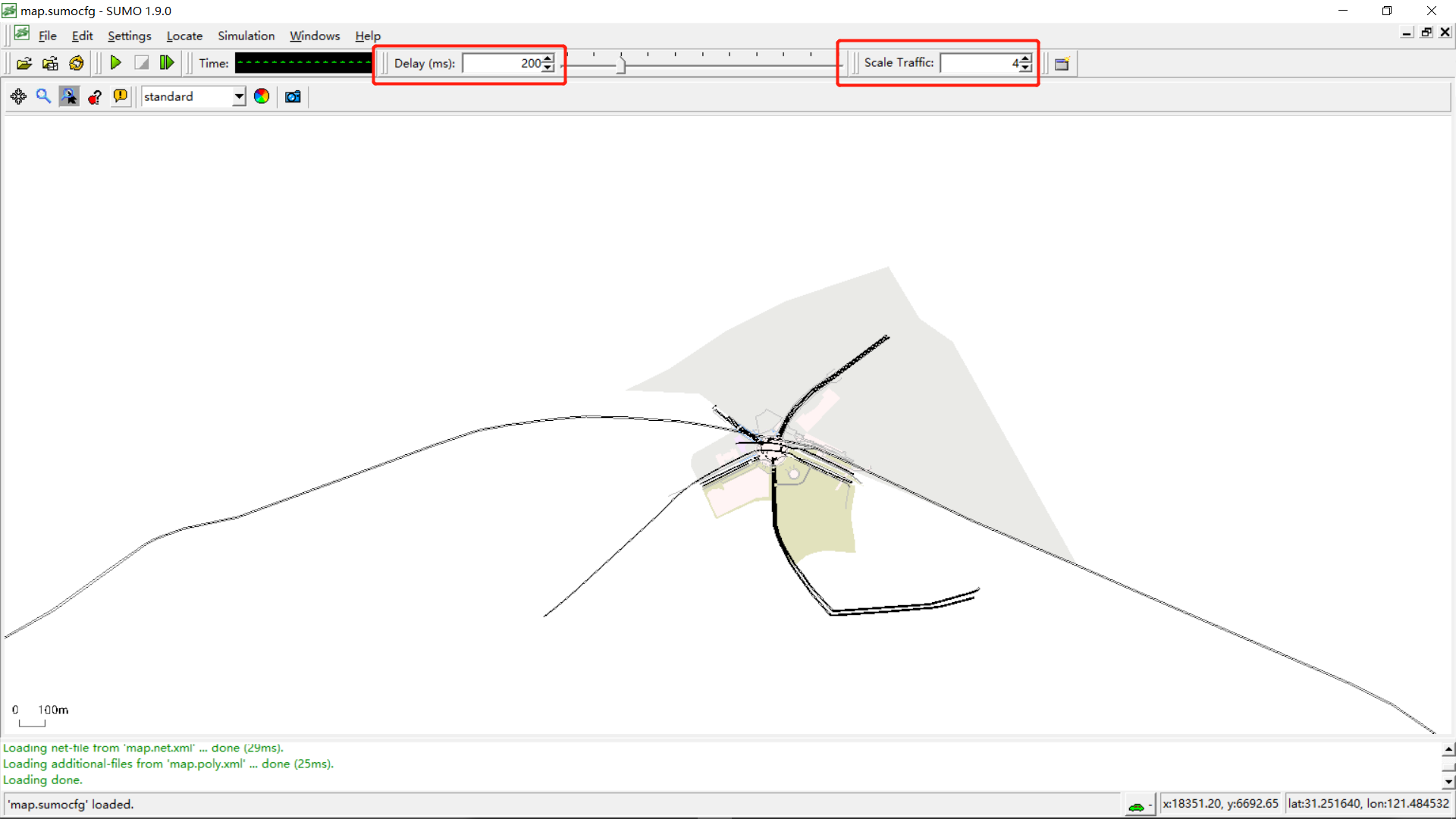Click the green step-forward simulation button
The width and height of the screenshot is (1456, 819).
(167, 63)
